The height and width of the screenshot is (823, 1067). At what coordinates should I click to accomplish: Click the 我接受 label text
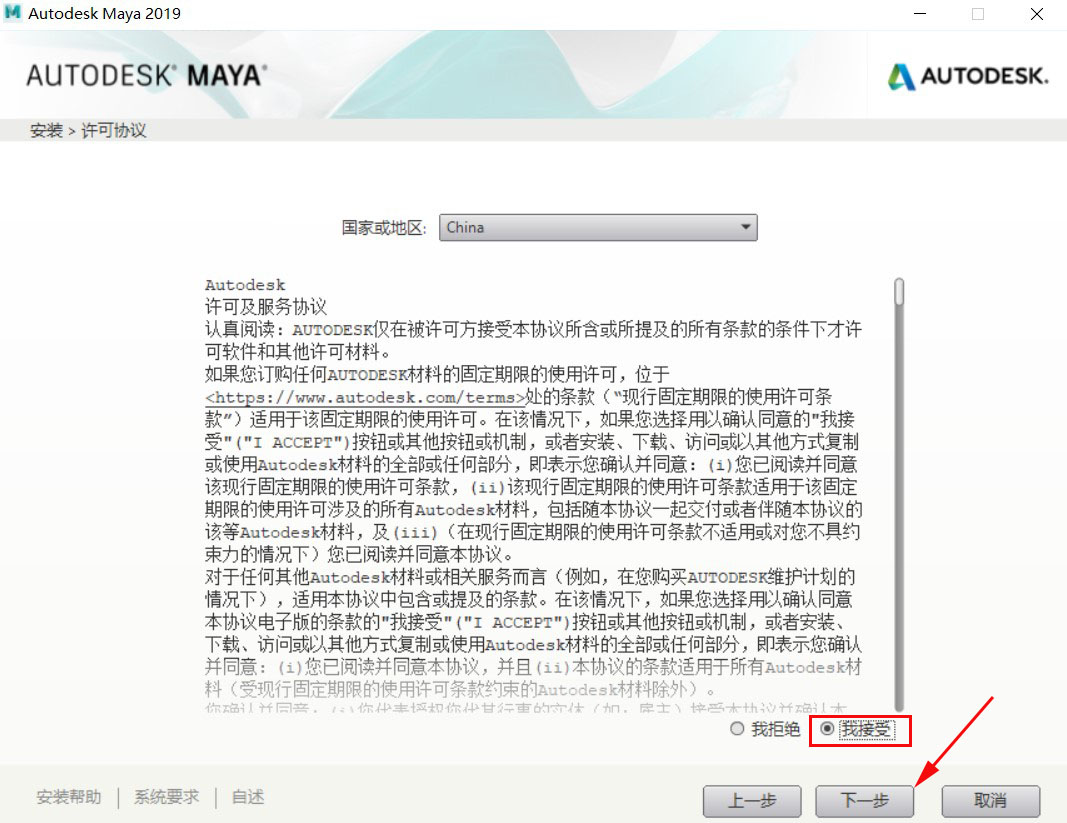point(866,730)
